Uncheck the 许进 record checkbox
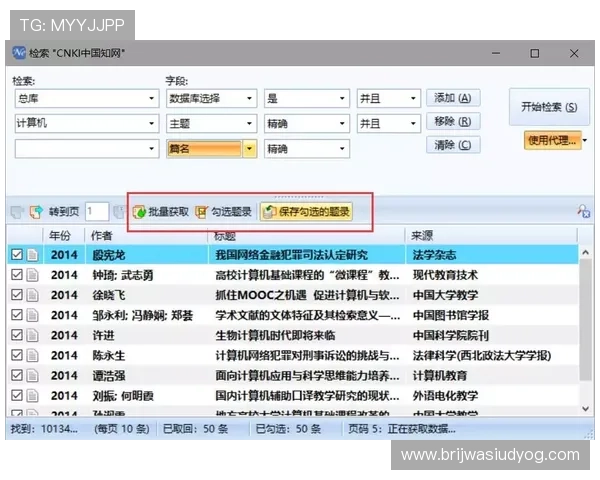The height and width of the screenshot is (480, 600). pyautogui.click(x=17, y=335)
